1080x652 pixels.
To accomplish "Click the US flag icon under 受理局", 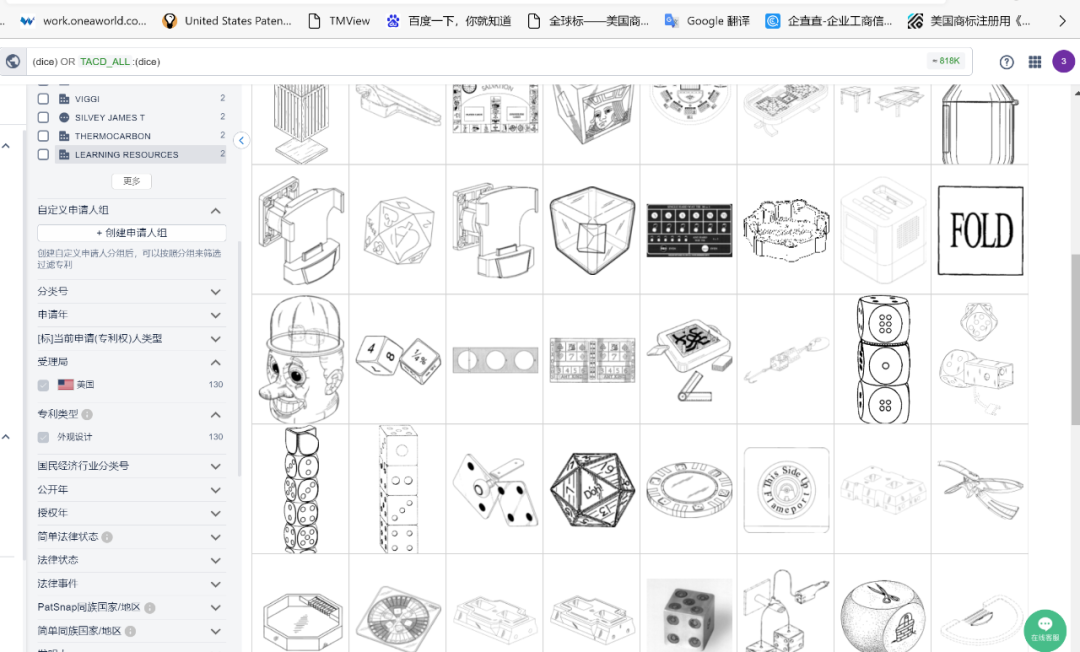I will (65, 384).
